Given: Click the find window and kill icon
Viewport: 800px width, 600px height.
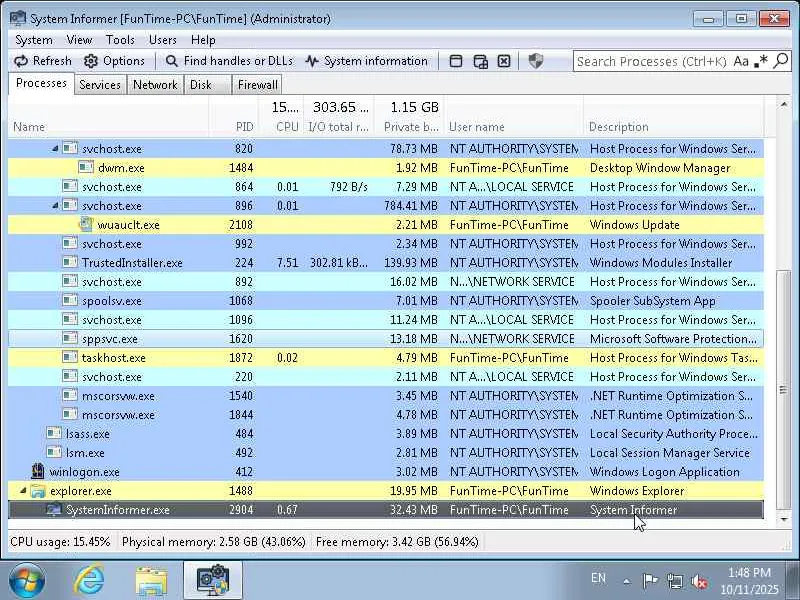Looking at the screenshot, I should tap(504, 61).
